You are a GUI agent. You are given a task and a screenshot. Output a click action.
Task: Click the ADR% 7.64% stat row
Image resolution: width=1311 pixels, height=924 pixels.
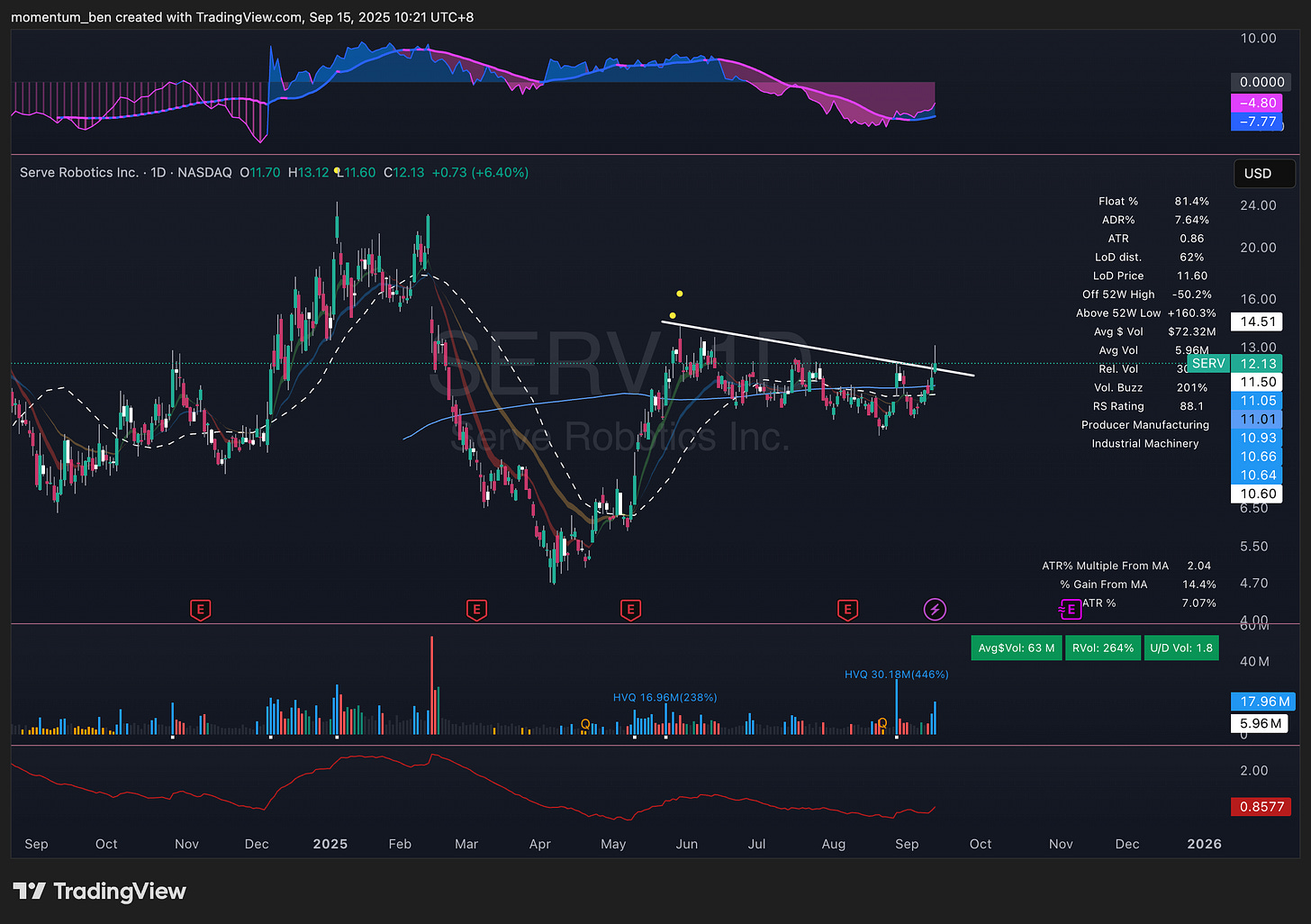click(x=1155, y=220)
